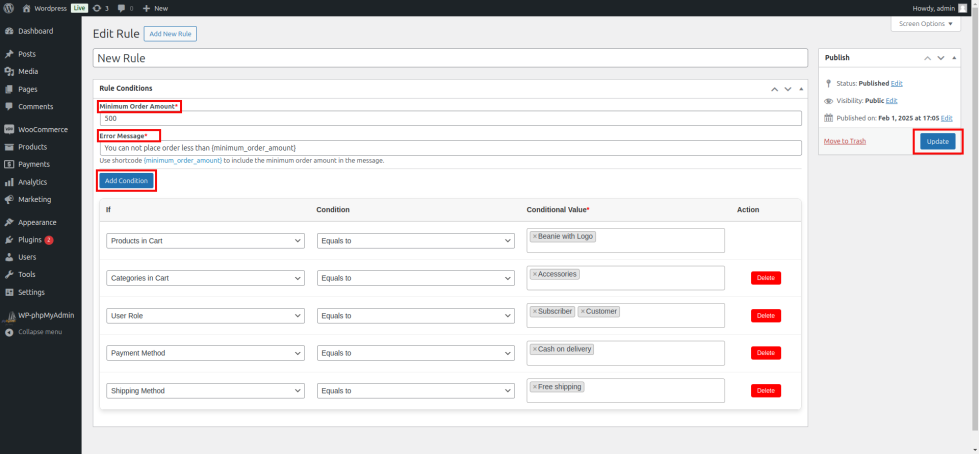Open the comments bubble in admin bar
The width and height of the screenshot is (979, 454).
[124, 8]
